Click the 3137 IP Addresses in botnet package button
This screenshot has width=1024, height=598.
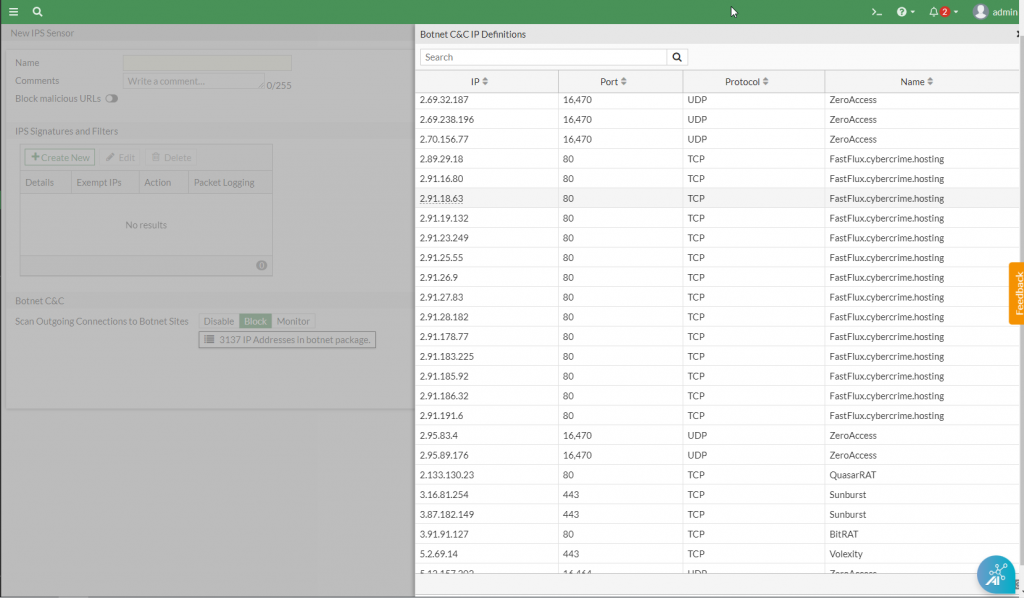287,340
